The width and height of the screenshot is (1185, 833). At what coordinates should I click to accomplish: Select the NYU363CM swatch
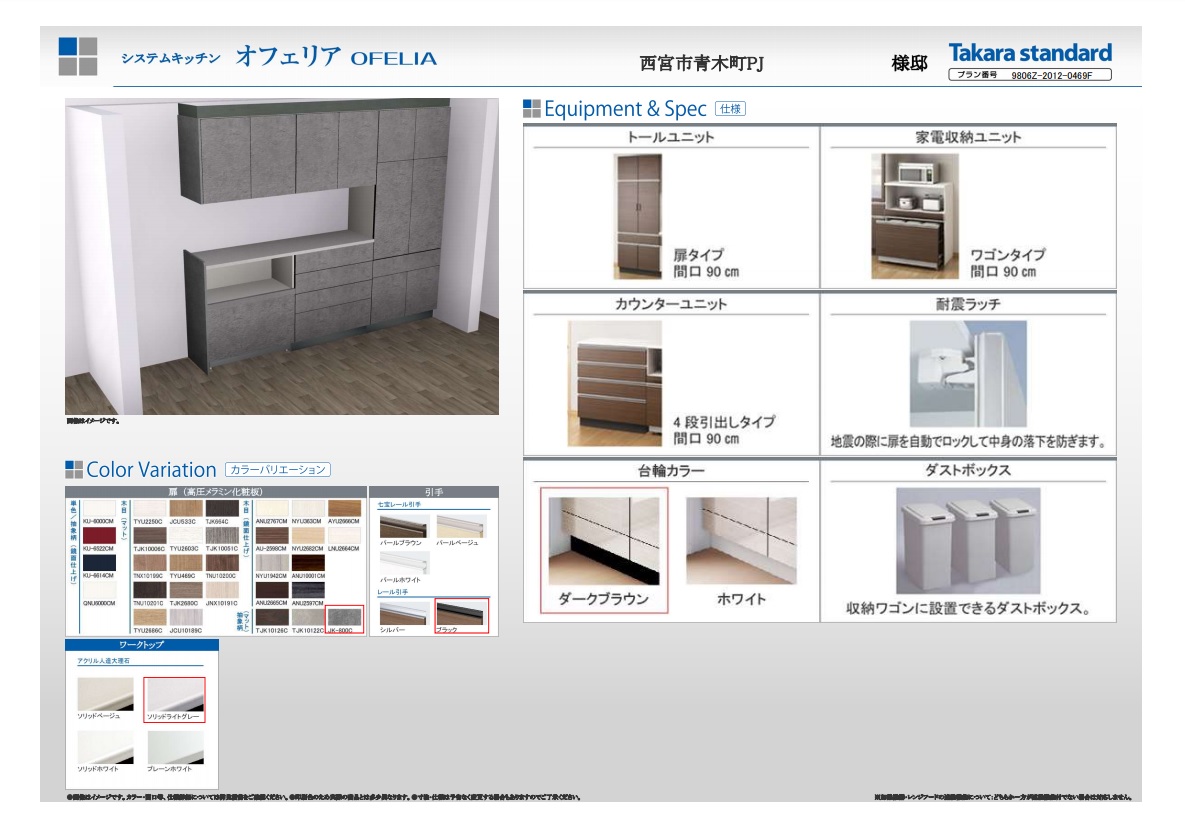click(308, 508)
